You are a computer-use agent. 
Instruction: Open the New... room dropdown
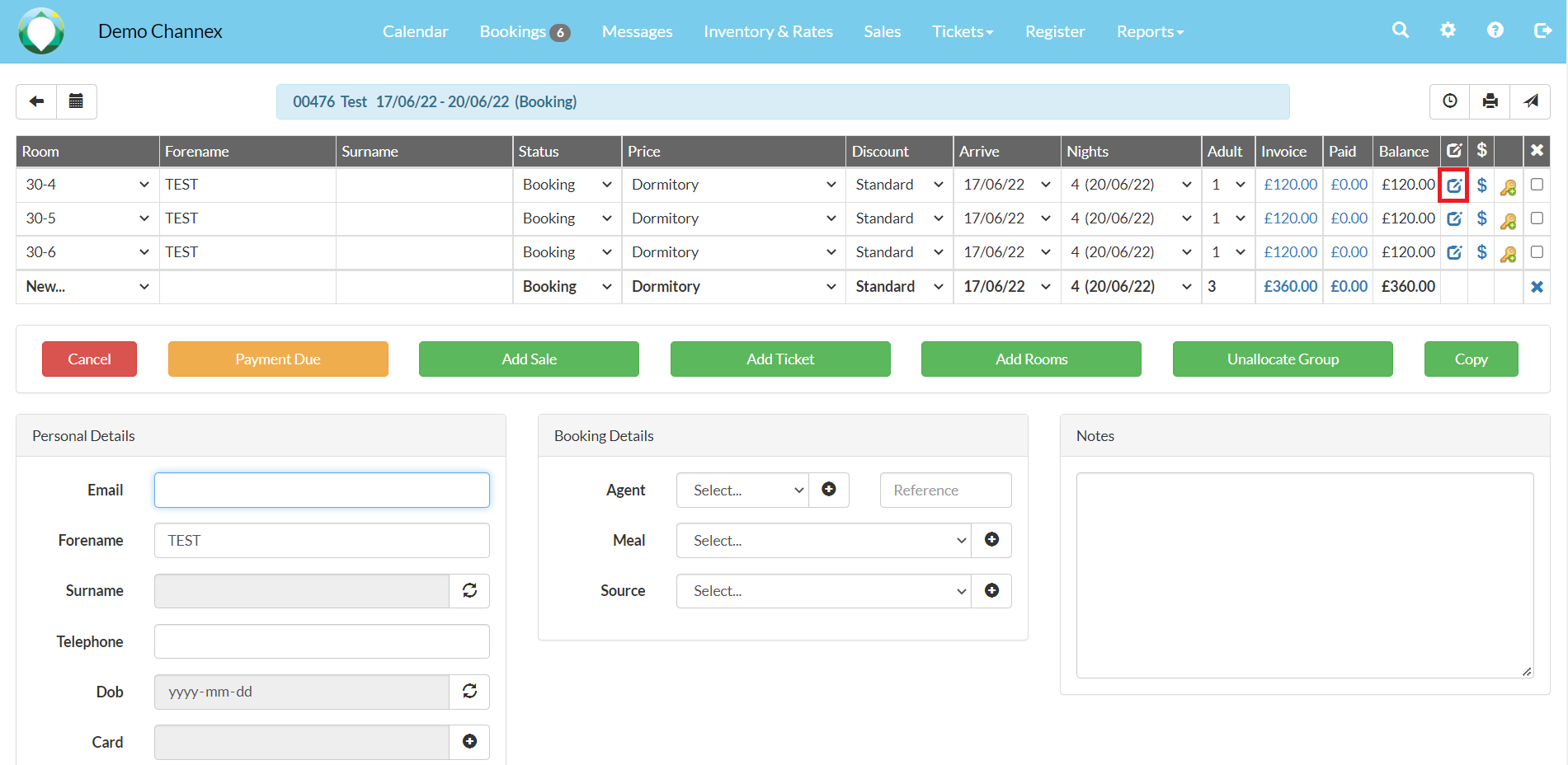tap(87, 286)
